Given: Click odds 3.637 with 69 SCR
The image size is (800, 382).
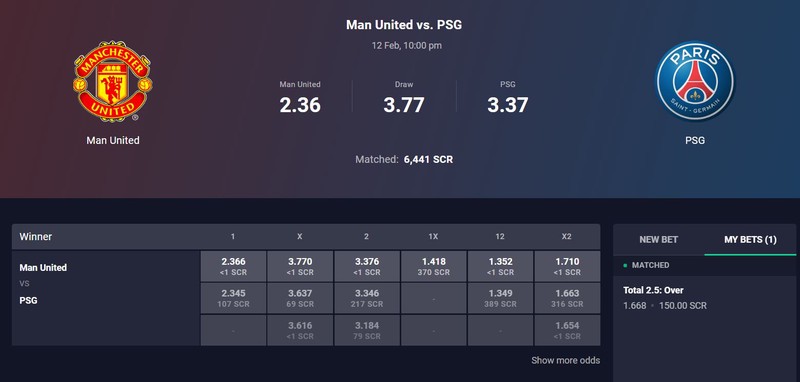Looking at the screenshot, I should (x=300, y=298).
